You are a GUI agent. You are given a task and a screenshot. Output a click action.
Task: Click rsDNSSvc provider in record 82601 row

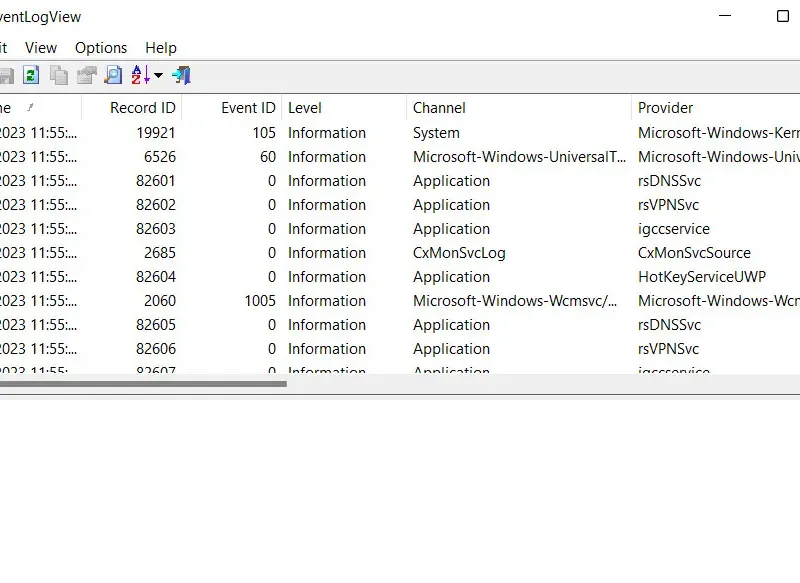669,181
